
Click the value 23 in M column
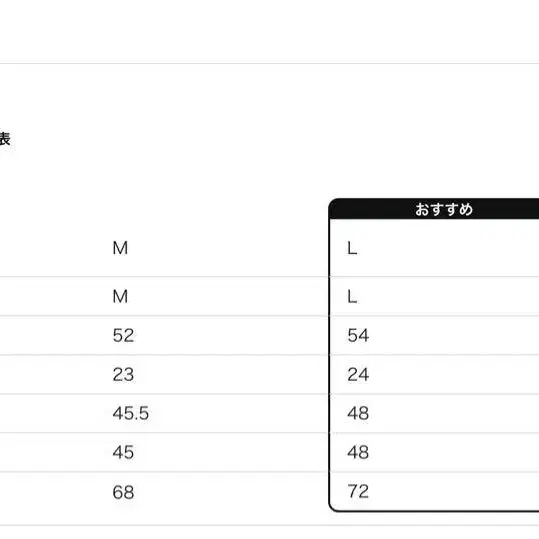pyautogui.click(x=123, y=374)
